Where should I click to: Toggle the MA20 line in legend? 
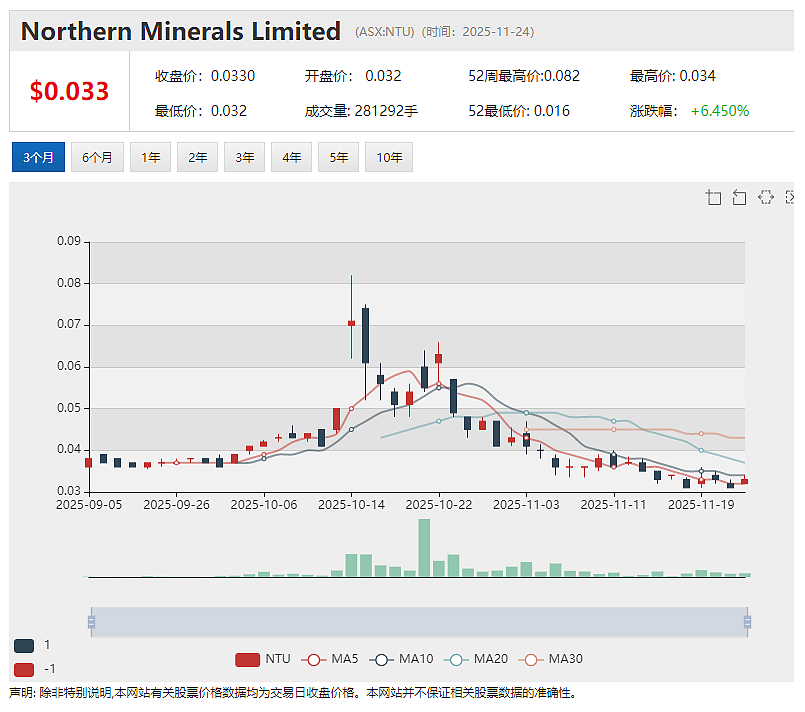coord(476,659)
